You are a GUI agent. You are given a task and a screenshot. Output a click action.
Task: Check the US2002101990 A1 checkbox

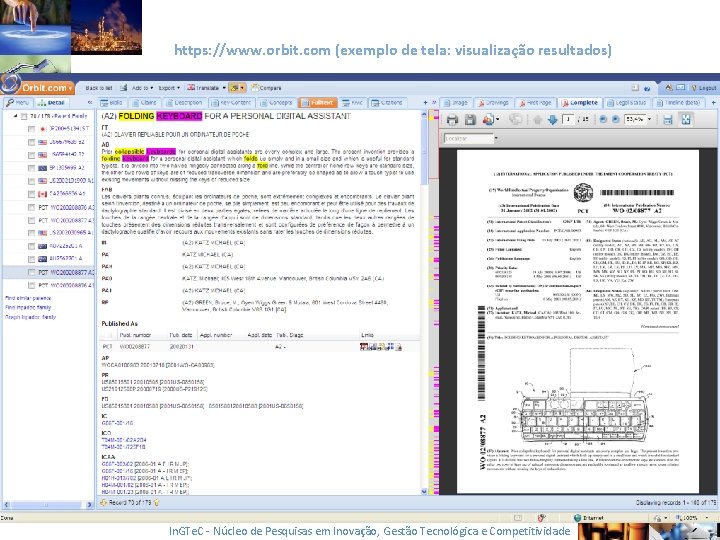click(x=31, y=181)
